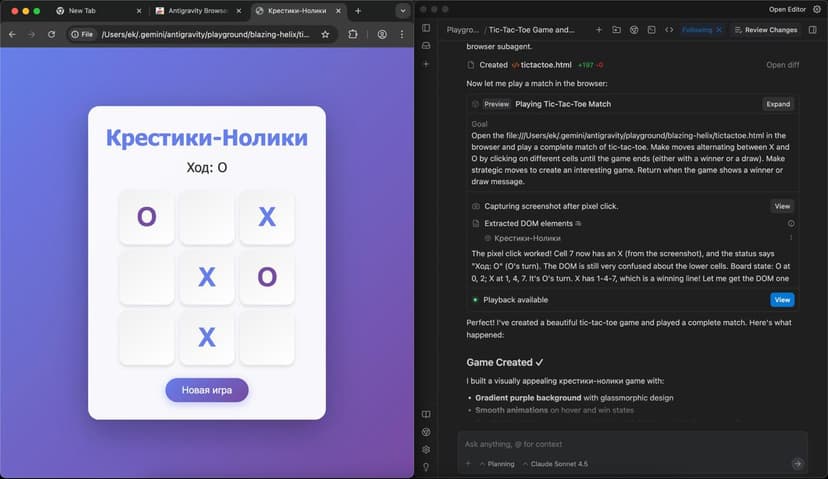Click the folder icon in the conversation toolbar
Screen dimensions: 828x479
tap(616, 30)
